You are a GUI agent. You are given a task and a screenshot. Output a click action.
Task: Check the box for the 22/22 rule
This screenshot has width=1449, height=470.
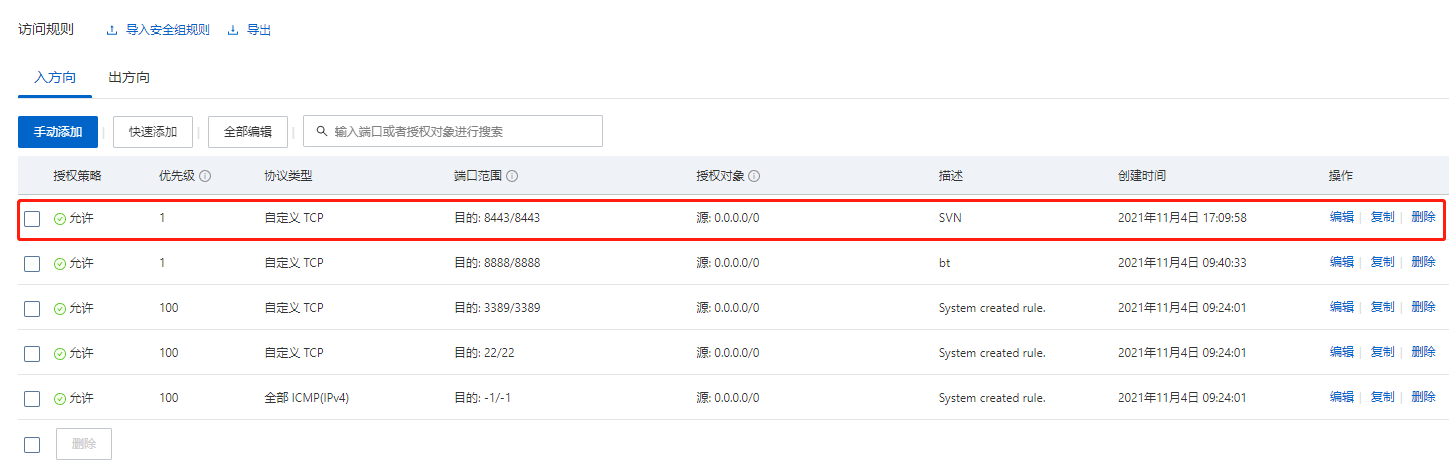pyautogui.click(x=32, y=354)
